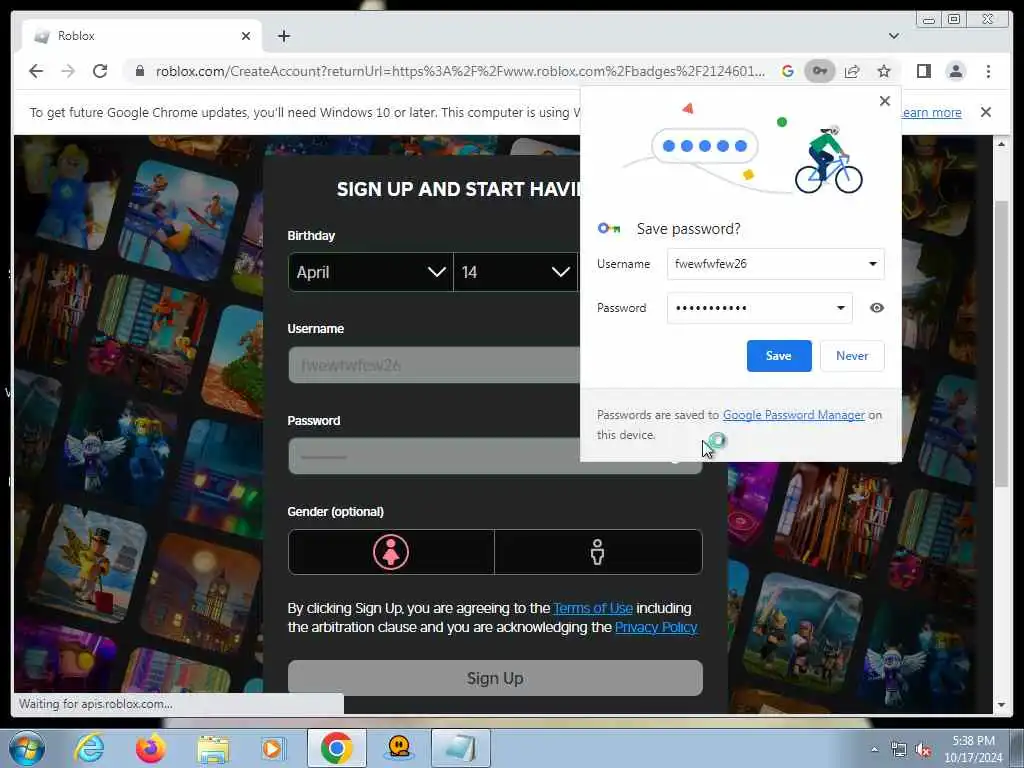This screenshot has height=768, width=1024.
Task: Click the notepad-like taskbar icon
Action: point(460,748)
